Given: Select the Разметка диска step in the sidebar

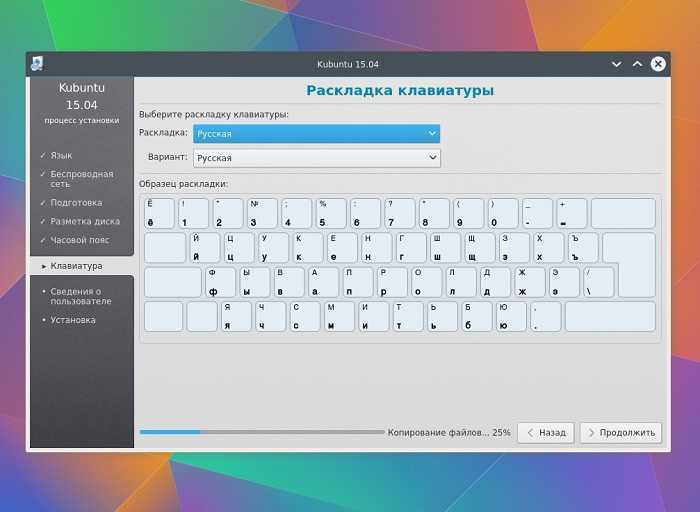Looking at the screenshot, I should [x=85, y=221].
